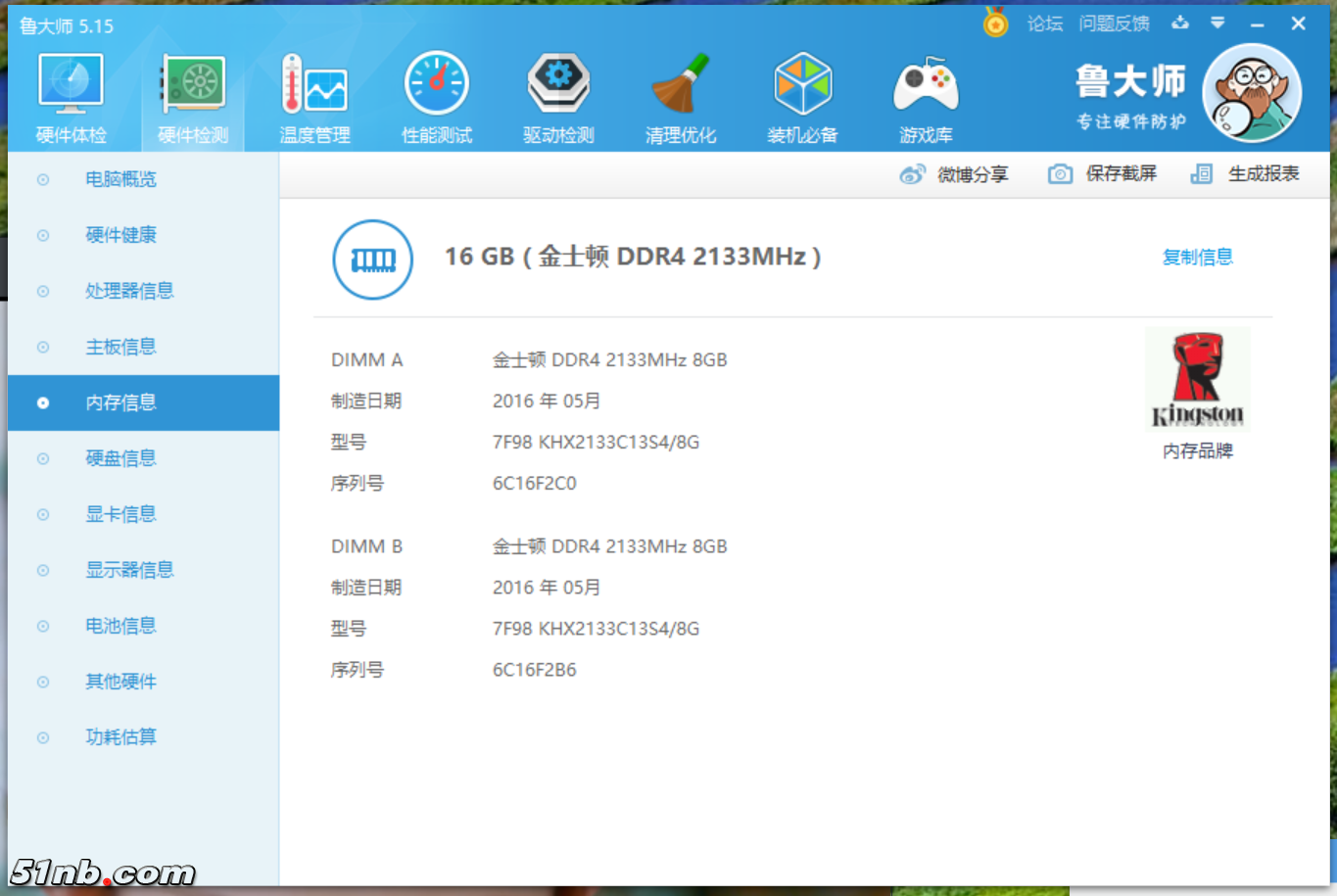Select 硬盘信息 sidebar option

(x=120, y=458)
